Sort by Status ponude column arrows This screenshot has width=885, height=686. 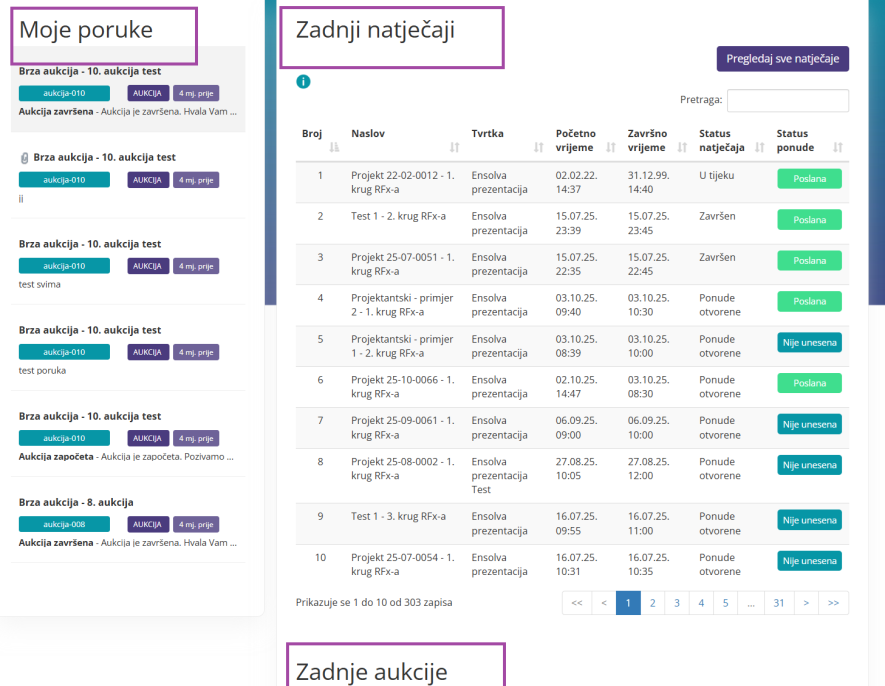coord(838,147)
